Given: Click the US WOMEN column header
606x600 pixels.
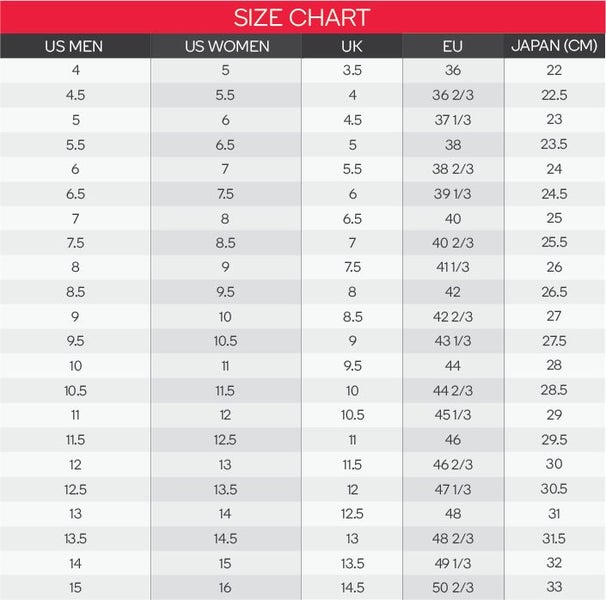Looking at the screenshot, I should click(226, 46).
